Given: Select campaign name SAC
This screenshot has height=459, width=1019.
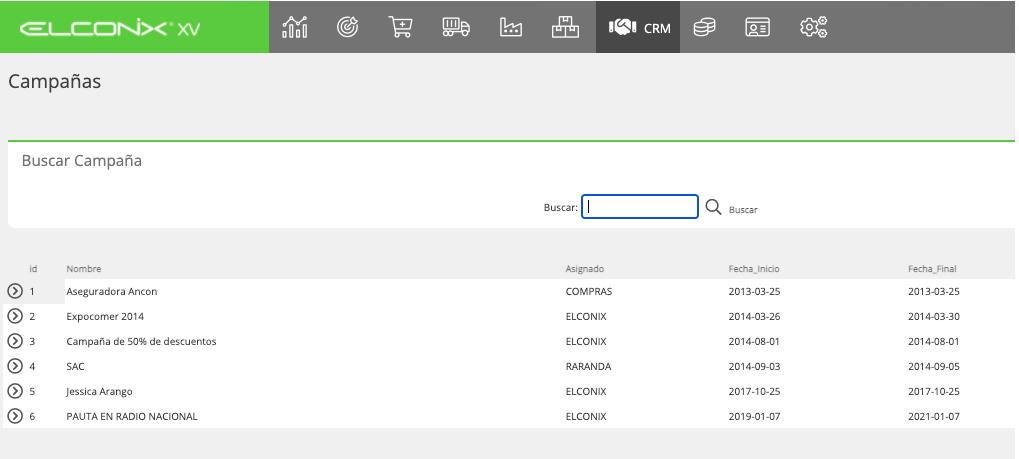Looking at the screenshot, I should [x=75, y=367].
